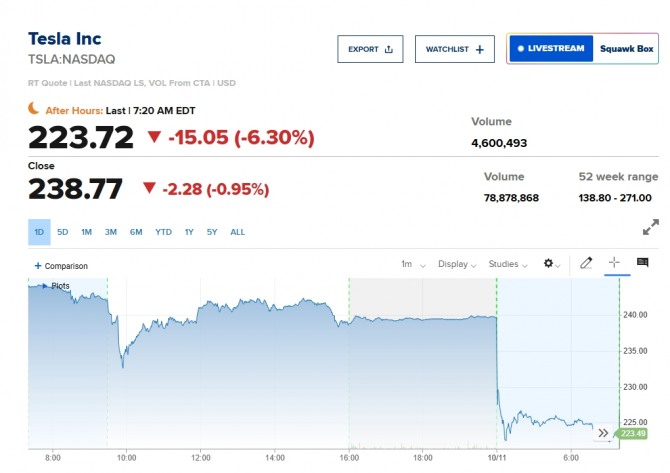The width and height of the screenshot is (670, 473).
Task: Open the Squawk Box link
Action: pos(626,49)
